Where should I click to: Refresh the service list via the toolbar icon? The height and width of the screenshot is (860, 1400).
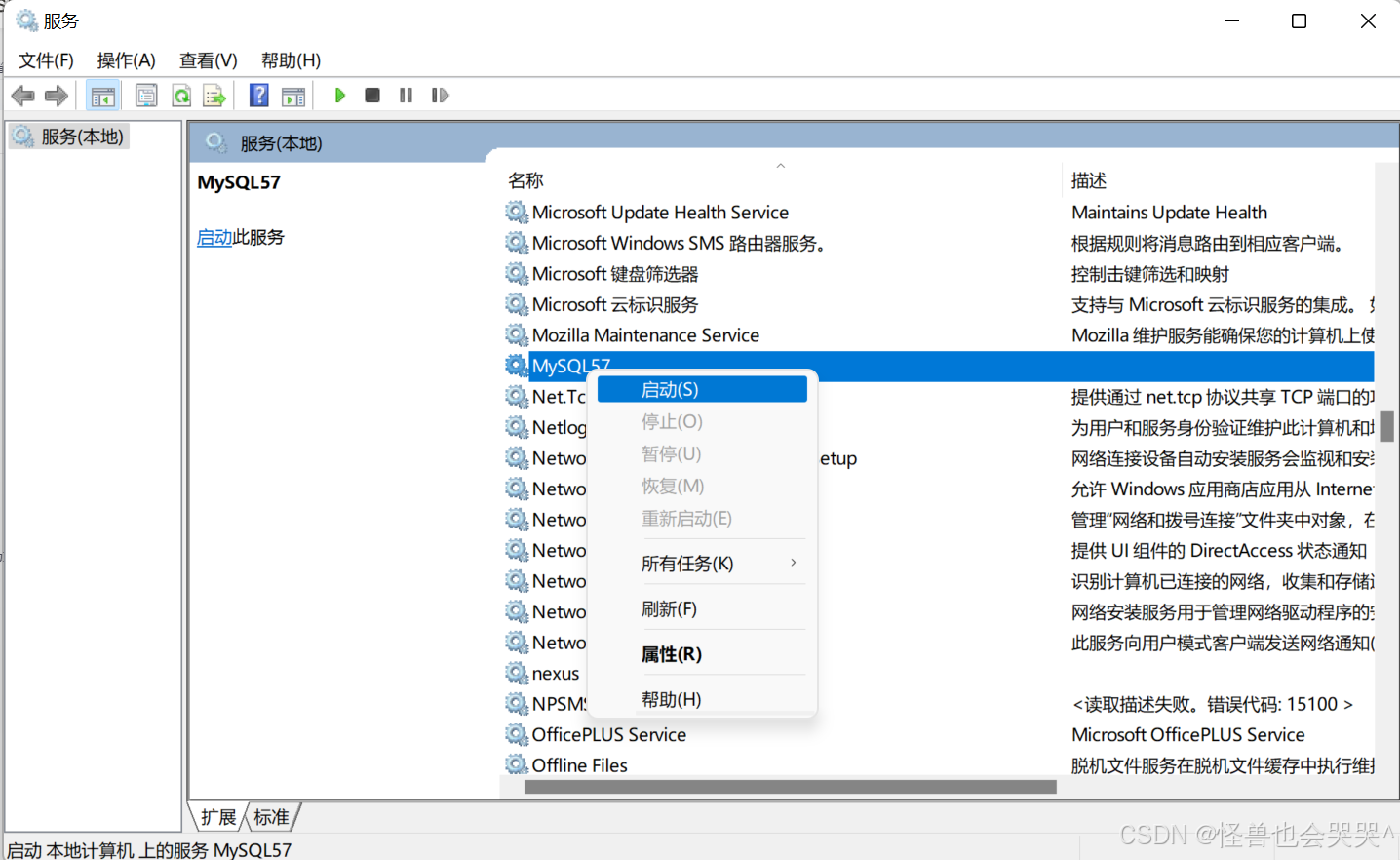coord(181,95)
